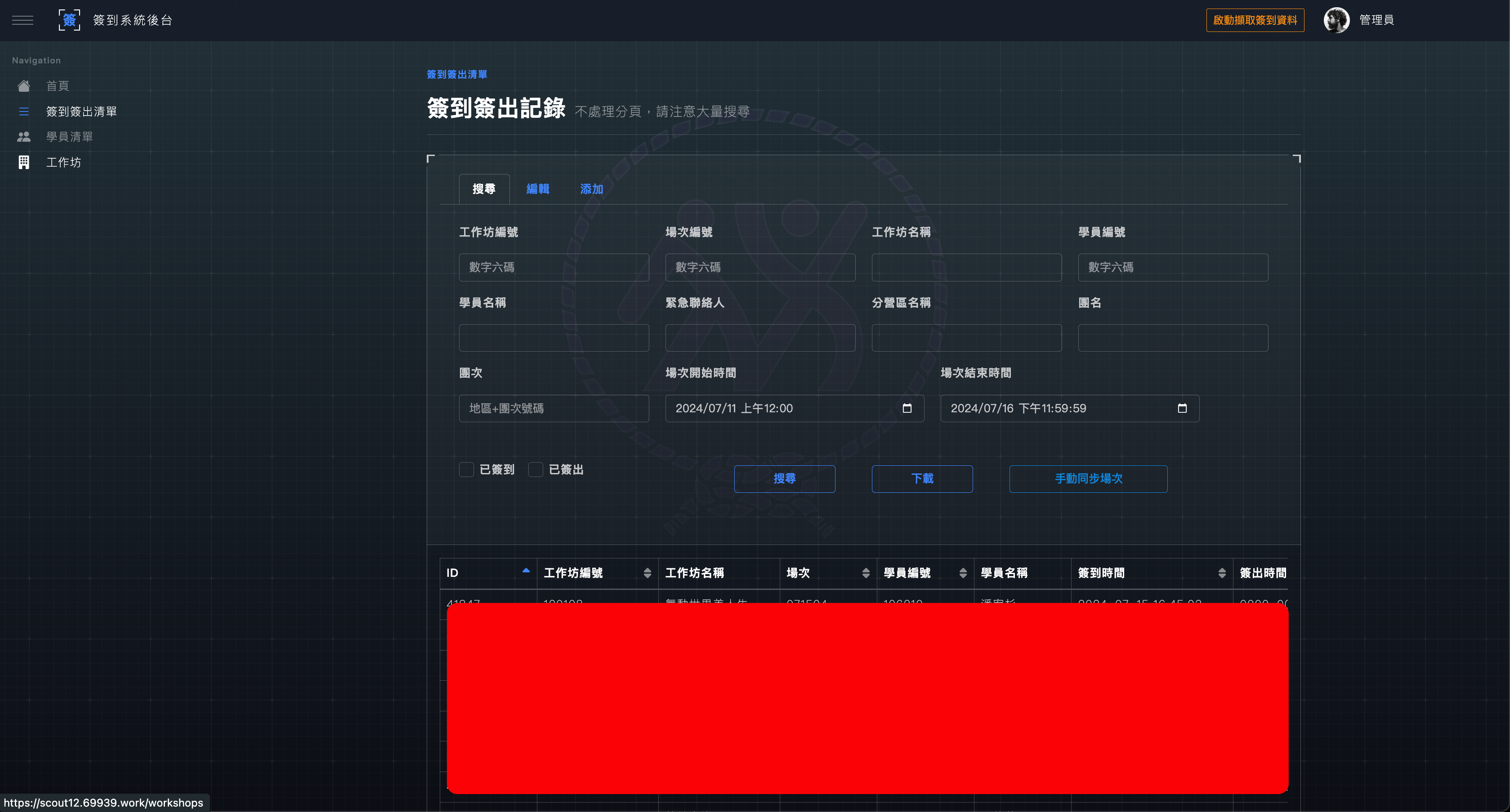Open calendar picker for 場次結束時間
Screen dimensions: 1510x812
point(1182,408)
